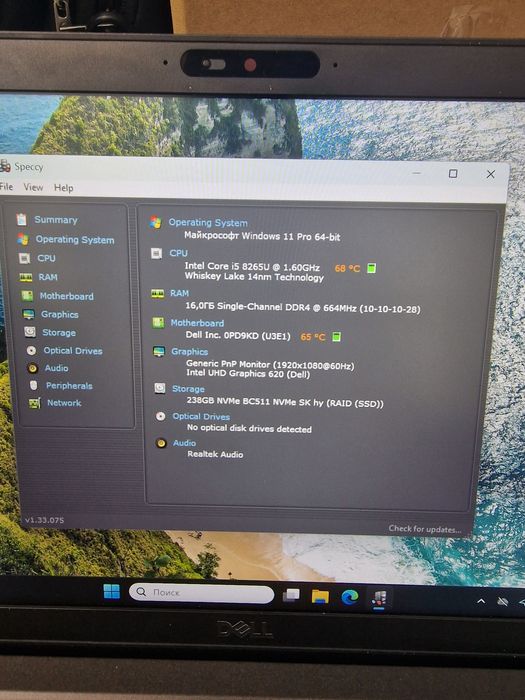Open Optical Drives section in sidebar
525x700 pixels.
pyautogui.click(x=73, y=351)
